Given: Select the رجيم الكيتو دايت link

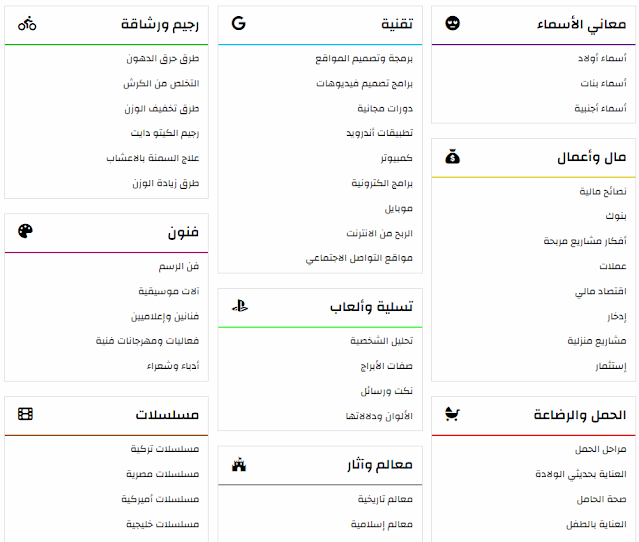Looking at the screenshot, I should click(x=165, y=133).
